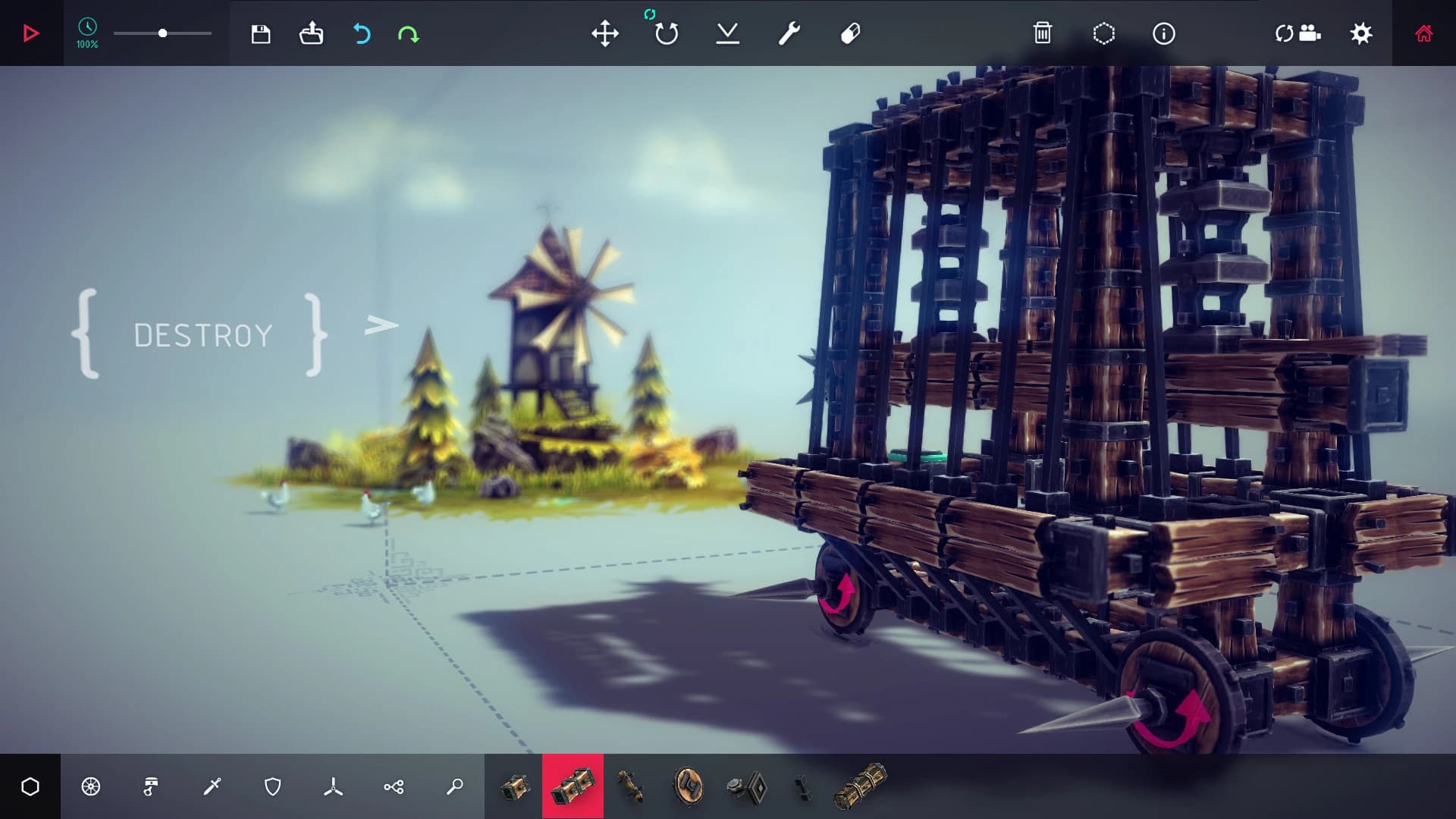Redo the undone action

(409, 33)
